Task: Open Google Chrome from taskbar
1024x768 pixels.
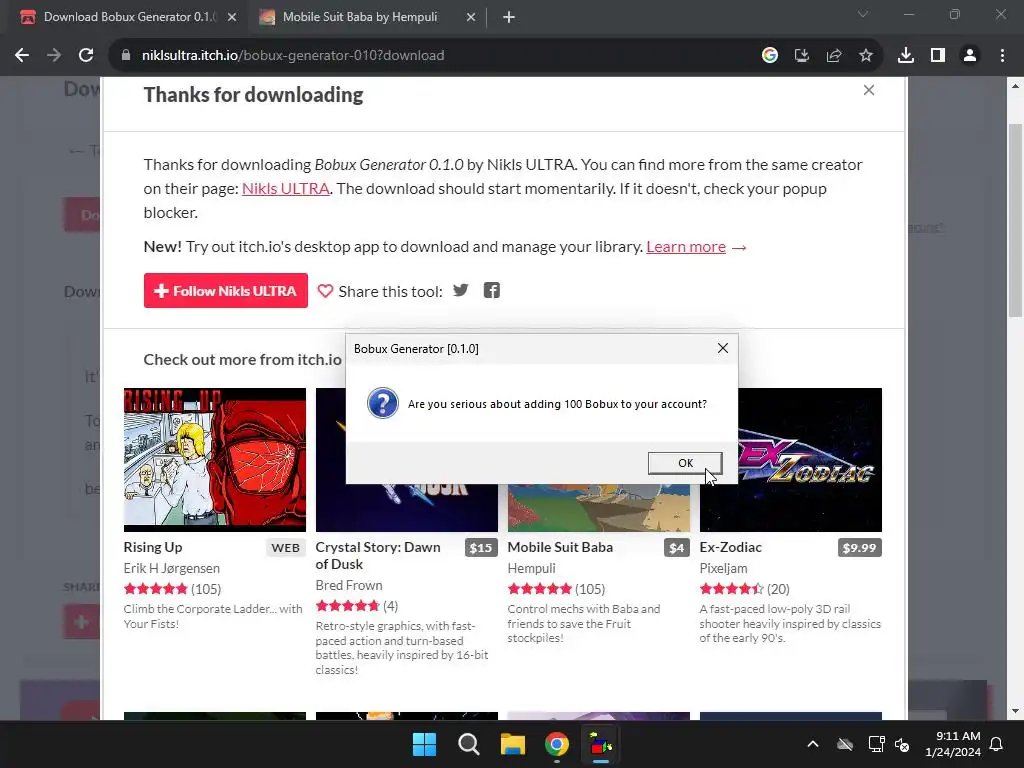Action: pyautogui.click(x=556, y=744)
